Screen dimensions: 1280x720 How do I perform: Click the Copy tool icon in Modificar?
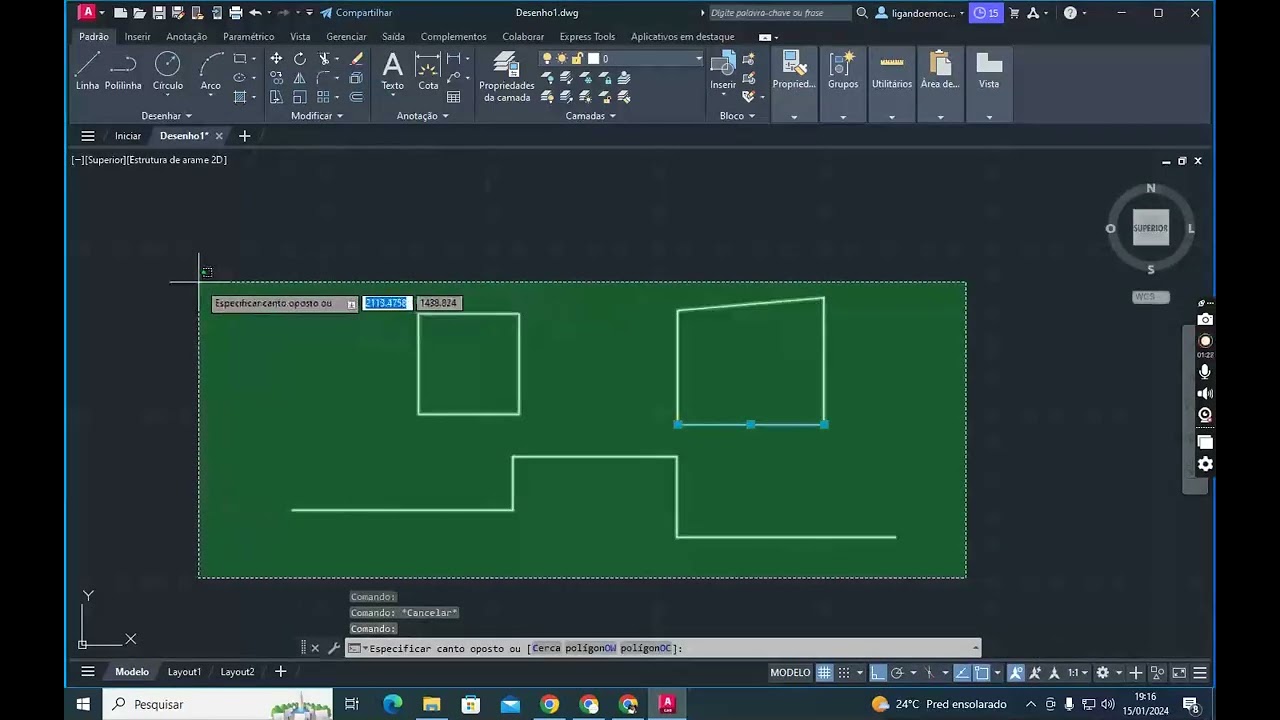(x=276, y=78)
